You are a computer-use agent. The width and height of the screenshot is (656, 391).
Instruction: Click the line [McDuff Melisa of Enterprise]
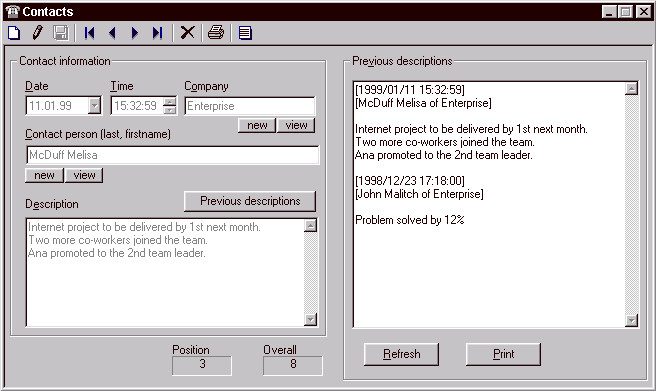[x=423, y=103]
